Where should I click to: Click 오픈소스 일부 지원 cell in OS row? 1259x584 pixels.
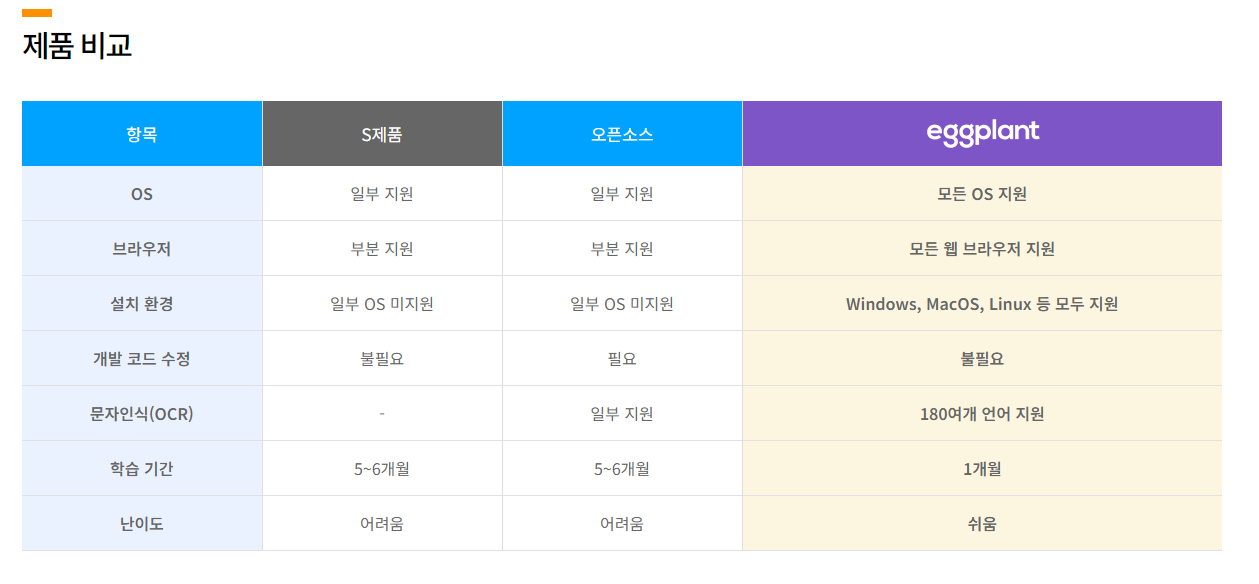click(x=622, y=194)
